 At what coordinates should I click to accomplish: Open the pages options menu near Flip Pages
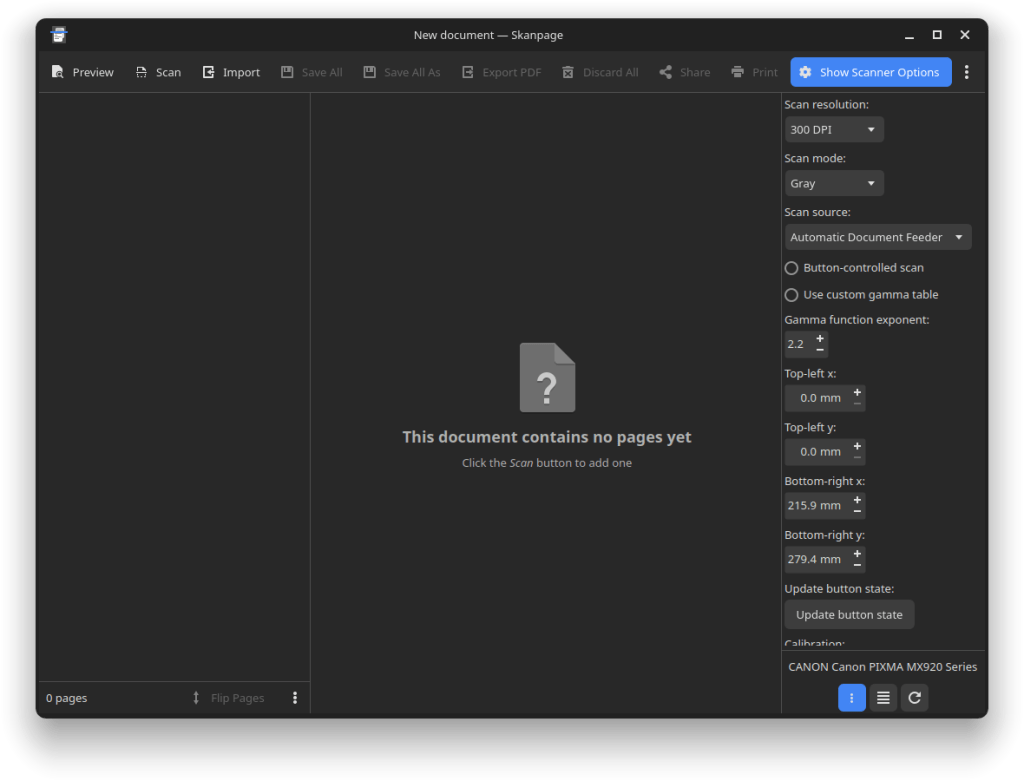(295, 697)
